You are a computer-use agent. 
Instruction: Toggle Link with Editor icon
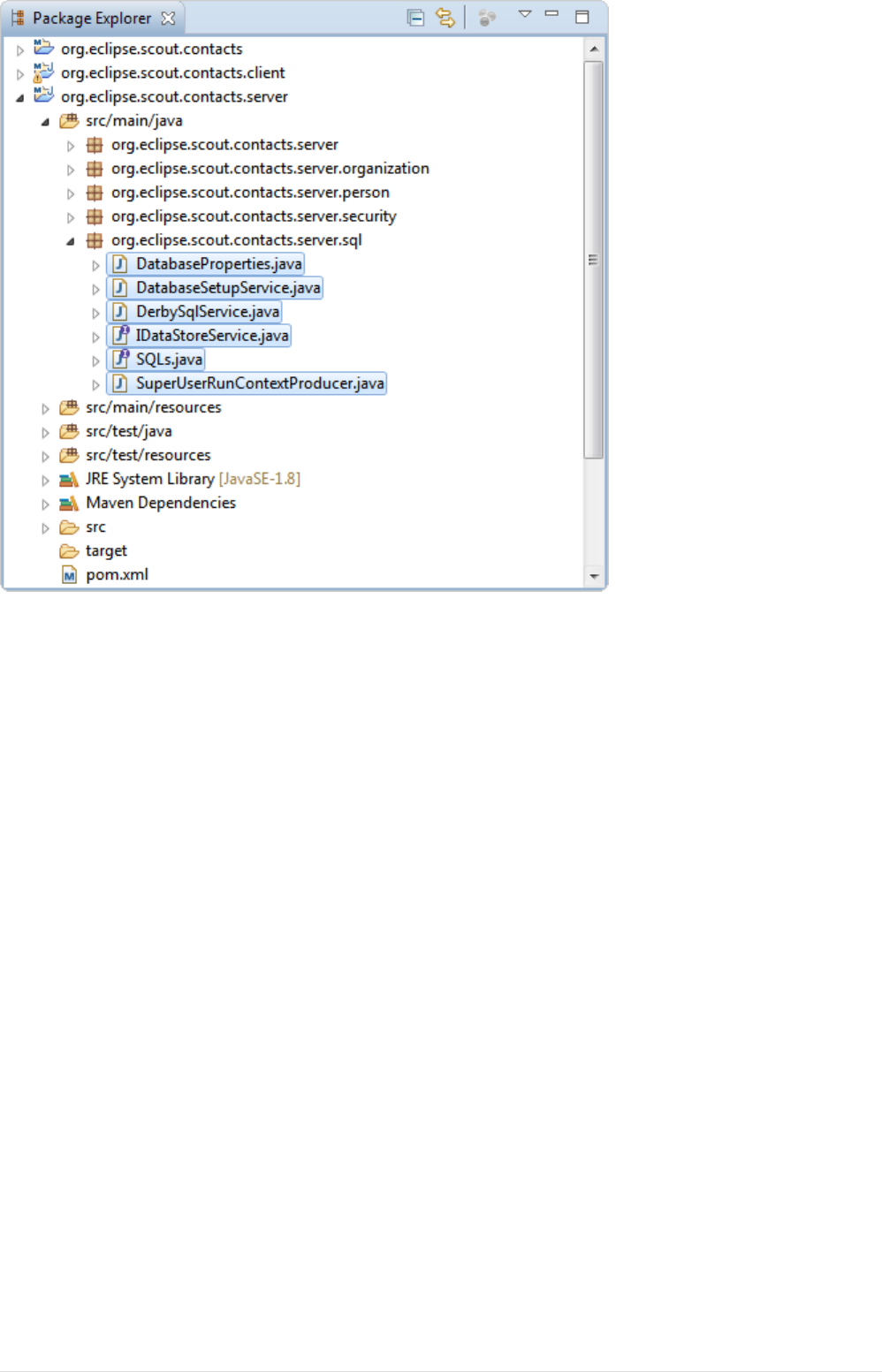(x=445, y=18)
